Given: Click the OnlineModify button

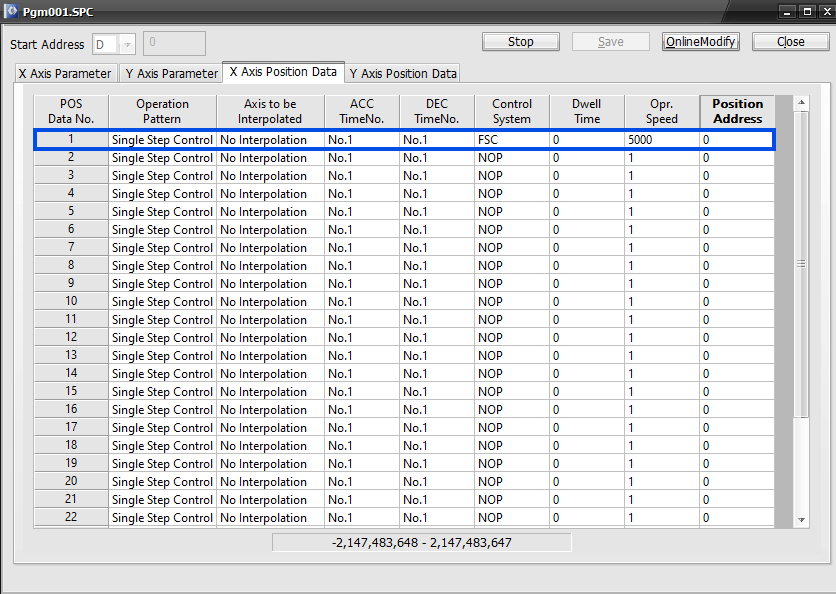Looking at the screenshot, I should coord(701,42).
